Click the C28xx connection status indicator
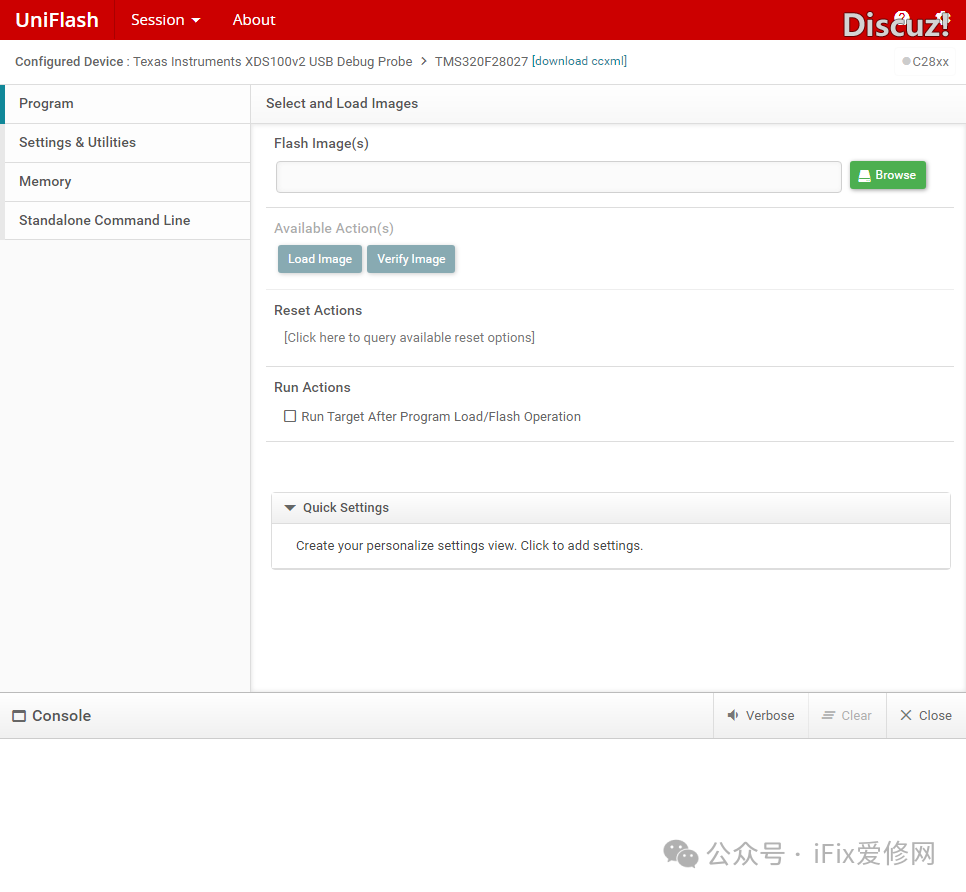Viewport: 966px width, 892px height. 925,62
